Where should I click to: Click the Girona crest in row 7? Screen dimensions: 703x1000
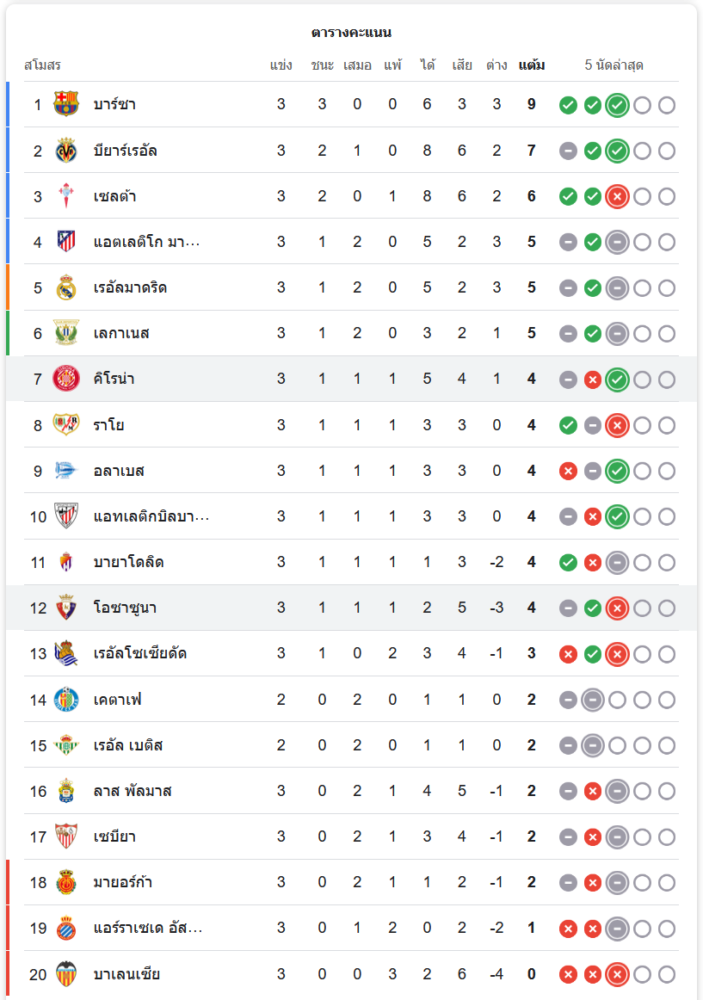click(x=66, y=379)
